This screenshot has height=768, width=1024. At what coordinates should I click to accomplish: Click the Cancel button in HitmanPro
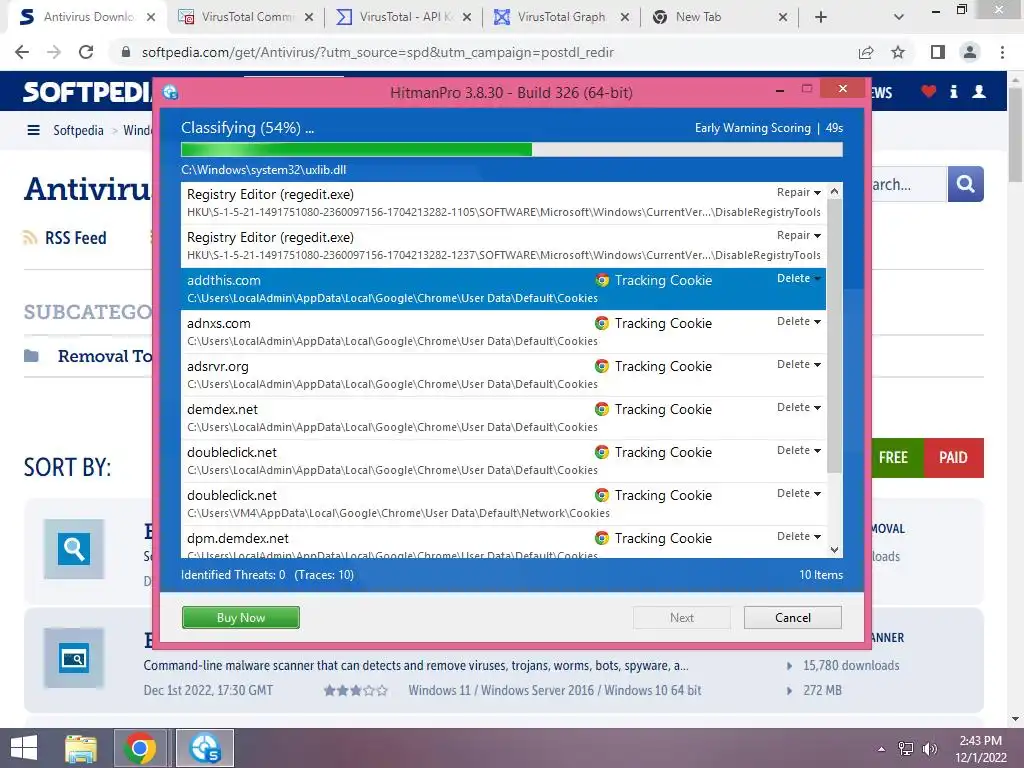click(793, 617)
